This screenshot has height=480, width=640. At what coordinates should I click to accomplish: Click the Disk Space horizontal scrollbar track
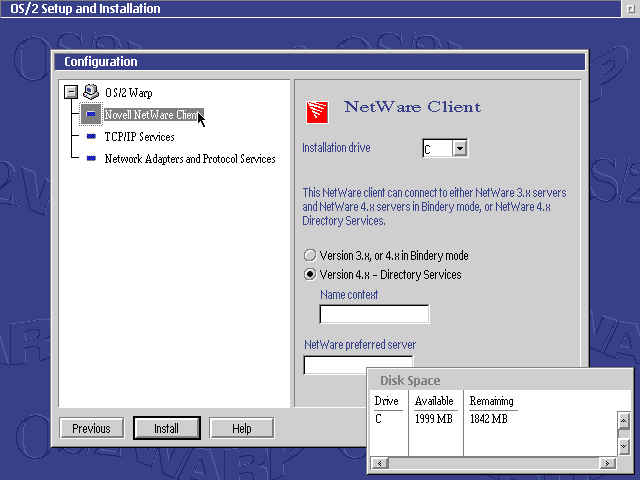pyautogui.click(x=493, y=463)
